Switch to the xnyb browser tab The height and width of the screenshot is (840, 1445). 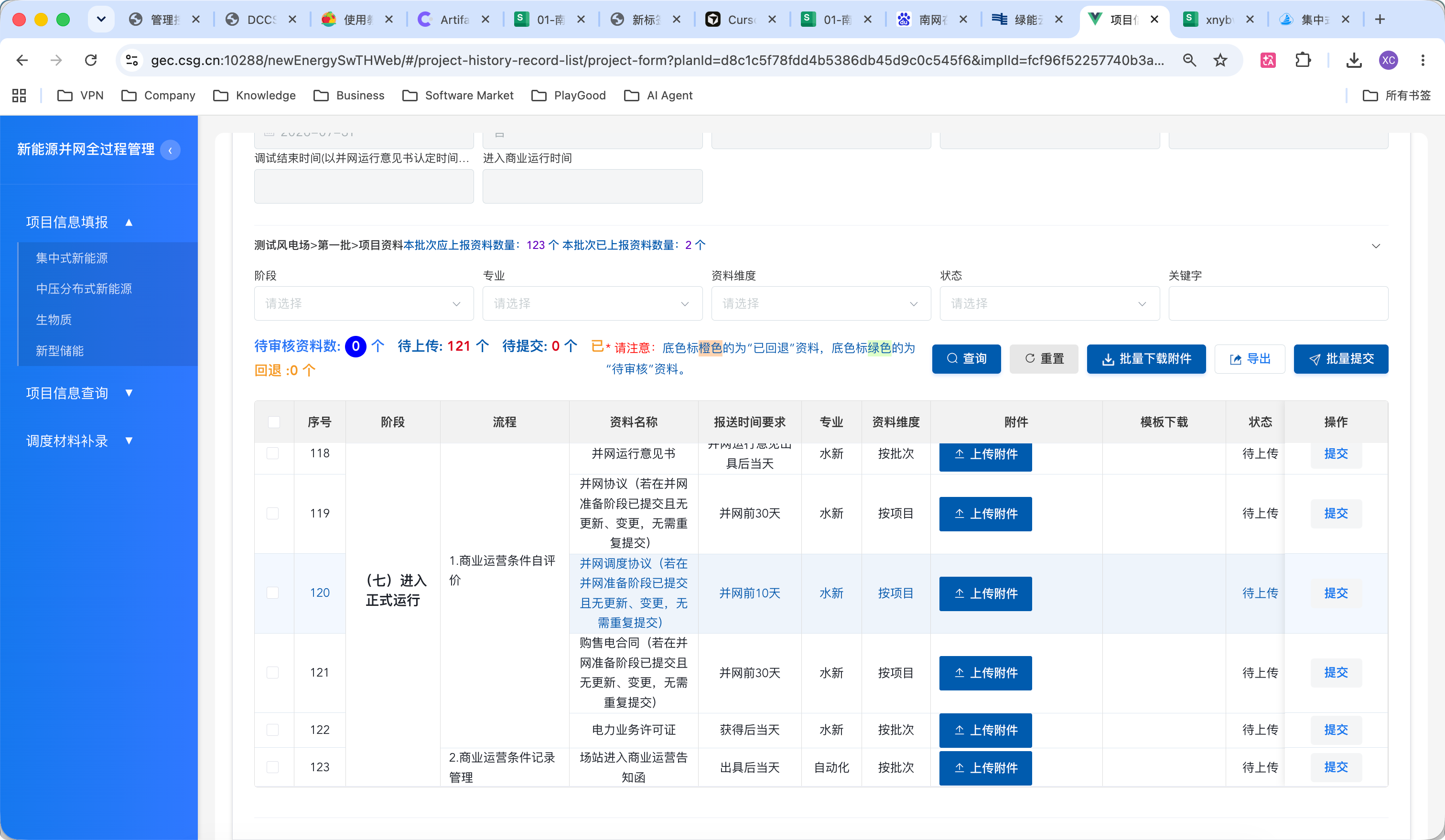(1219, 20)
